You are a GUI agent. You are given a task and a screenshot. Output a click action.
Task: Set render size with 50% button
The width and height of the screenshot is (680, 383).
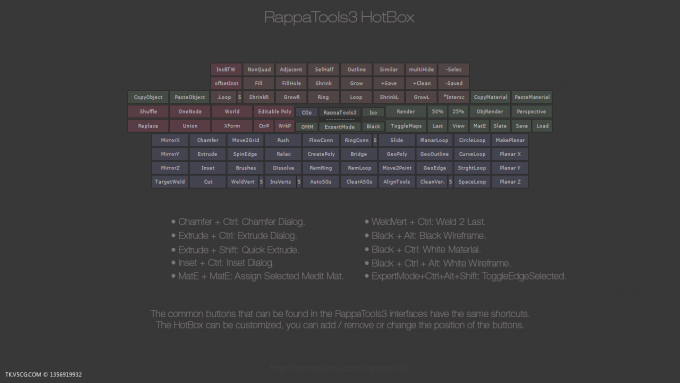pos(437,111)
